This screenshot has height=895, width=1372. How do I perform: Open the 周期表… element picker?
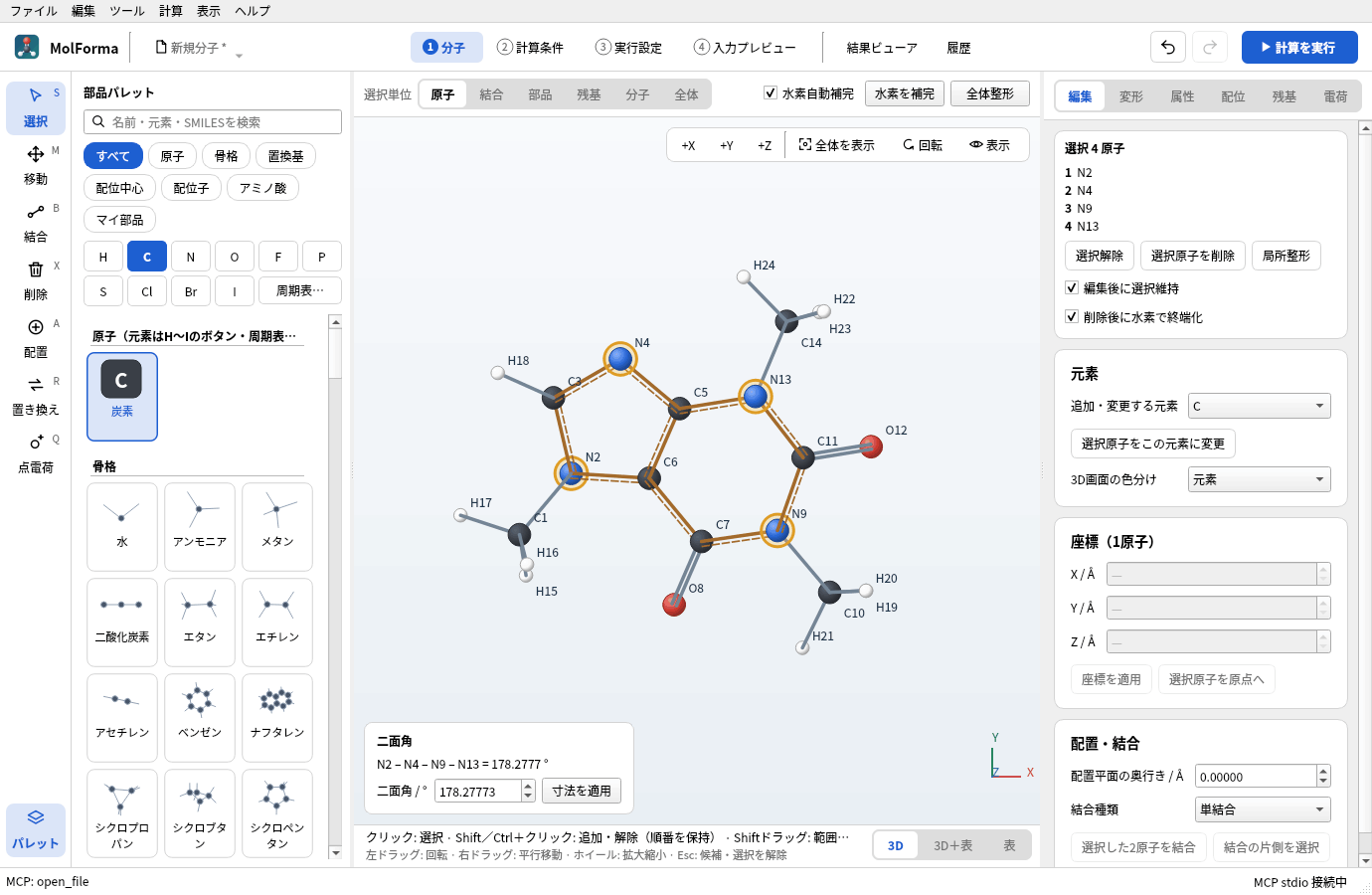click(x=300, y=290)
